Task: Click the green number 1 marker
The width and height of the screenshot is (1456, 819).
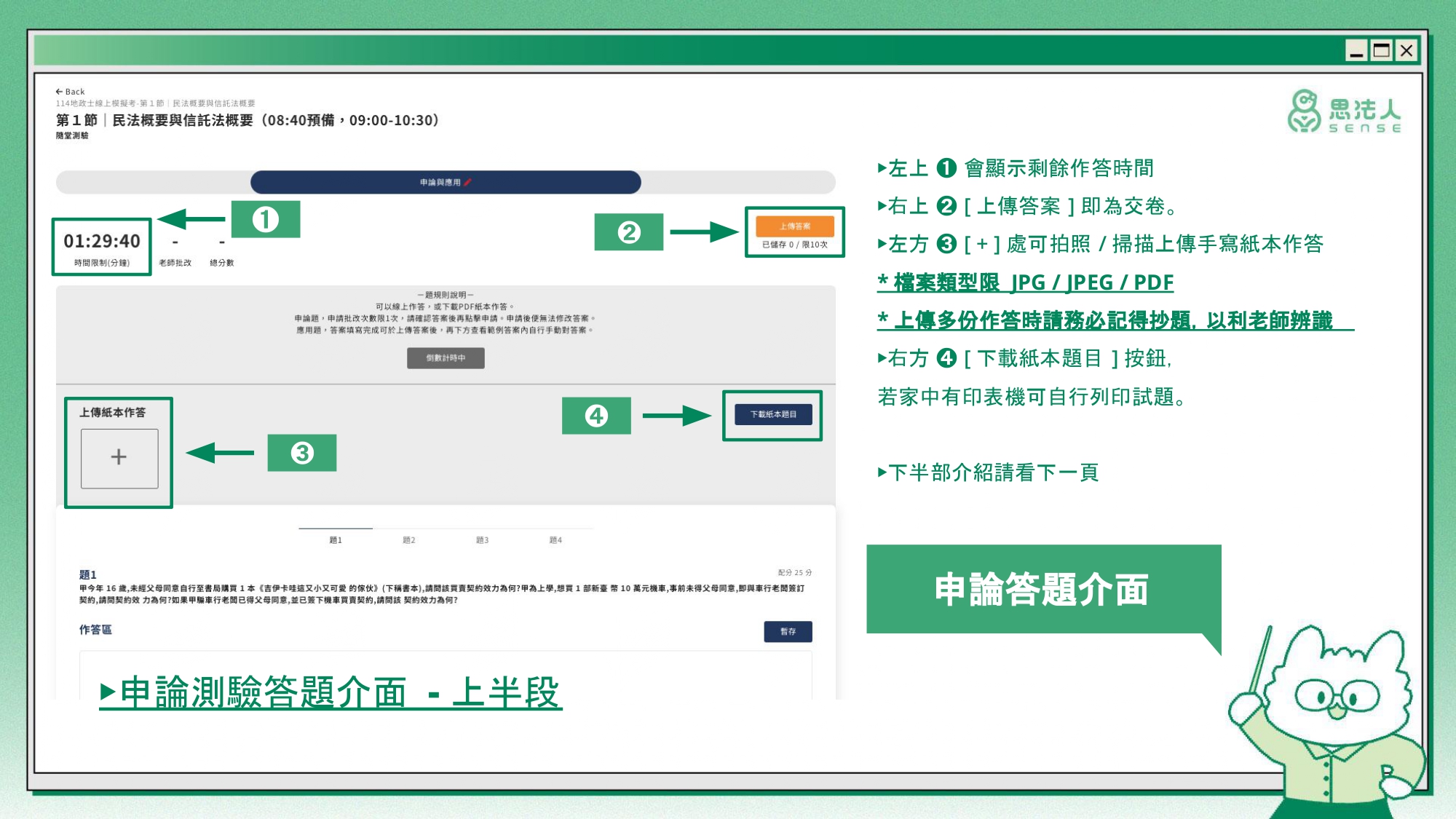Action: point(266,219)
